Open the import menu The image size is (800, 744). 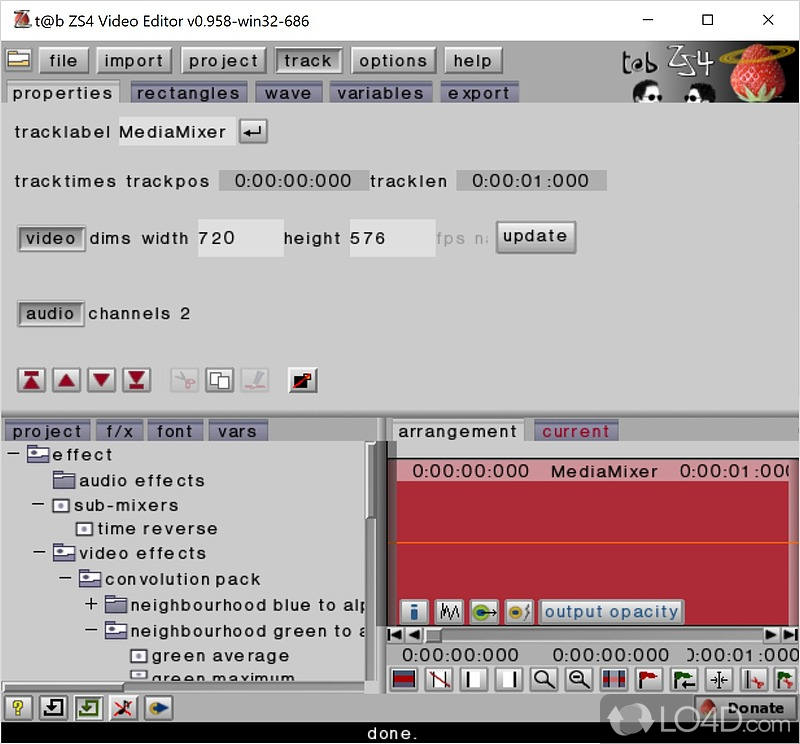coord(133,61)
